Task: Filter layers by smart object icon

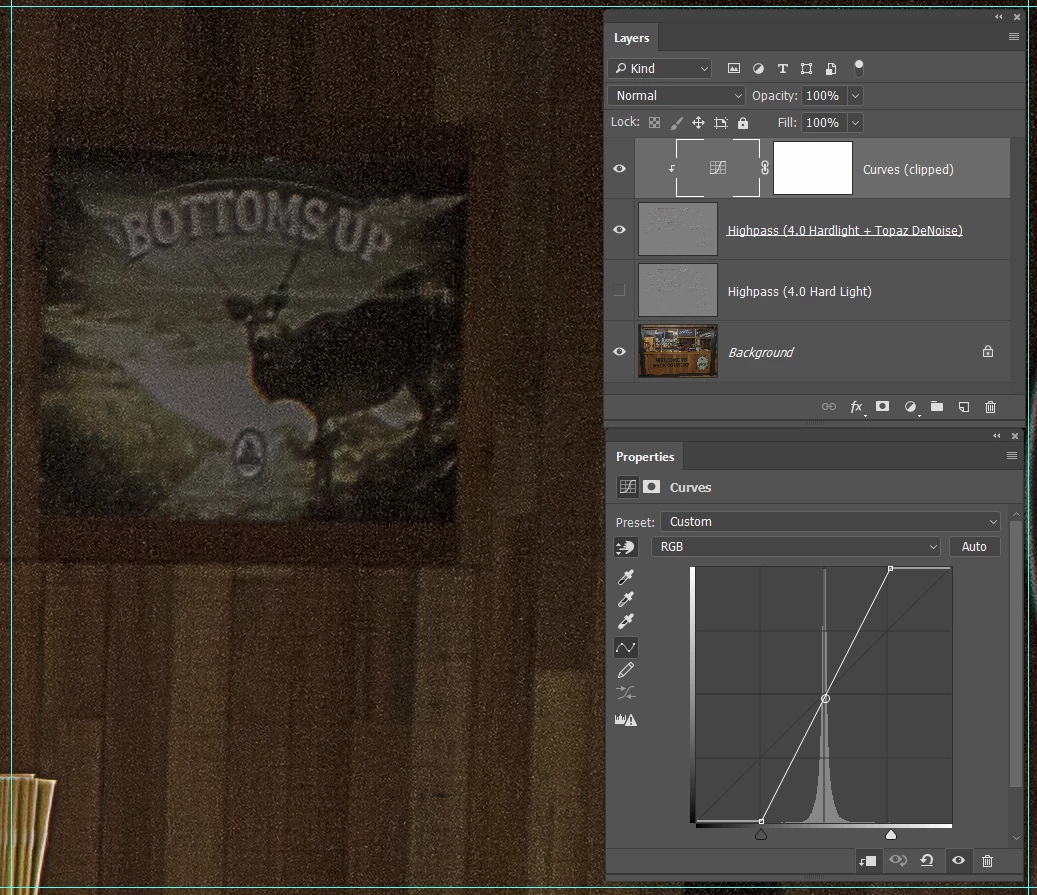Action: coord(831,68)
